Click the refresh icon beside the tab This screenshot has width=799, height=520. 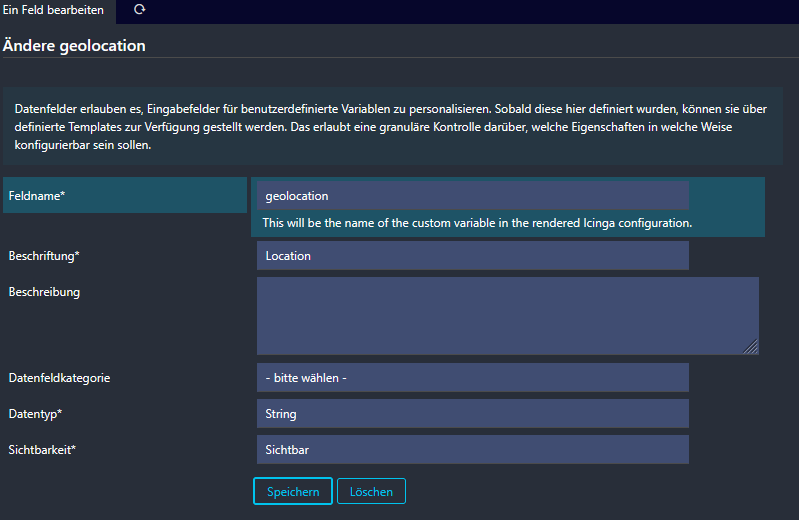click(x=139, y=10)
